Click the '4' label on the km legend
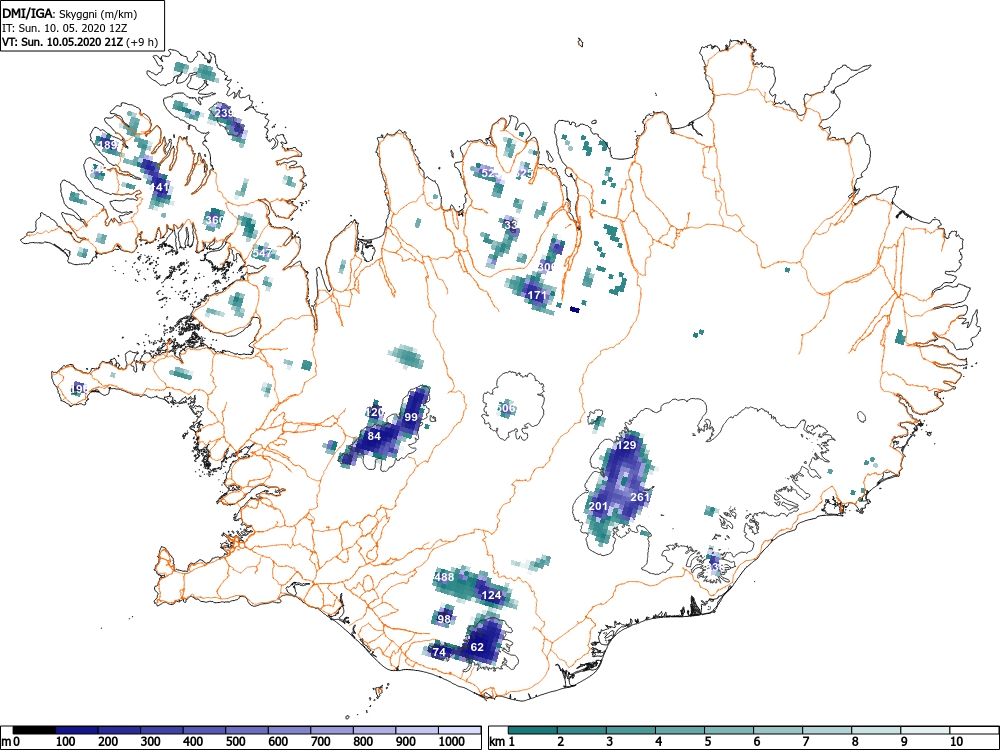This screenshot has height=750, width=1000. (659, 742)
